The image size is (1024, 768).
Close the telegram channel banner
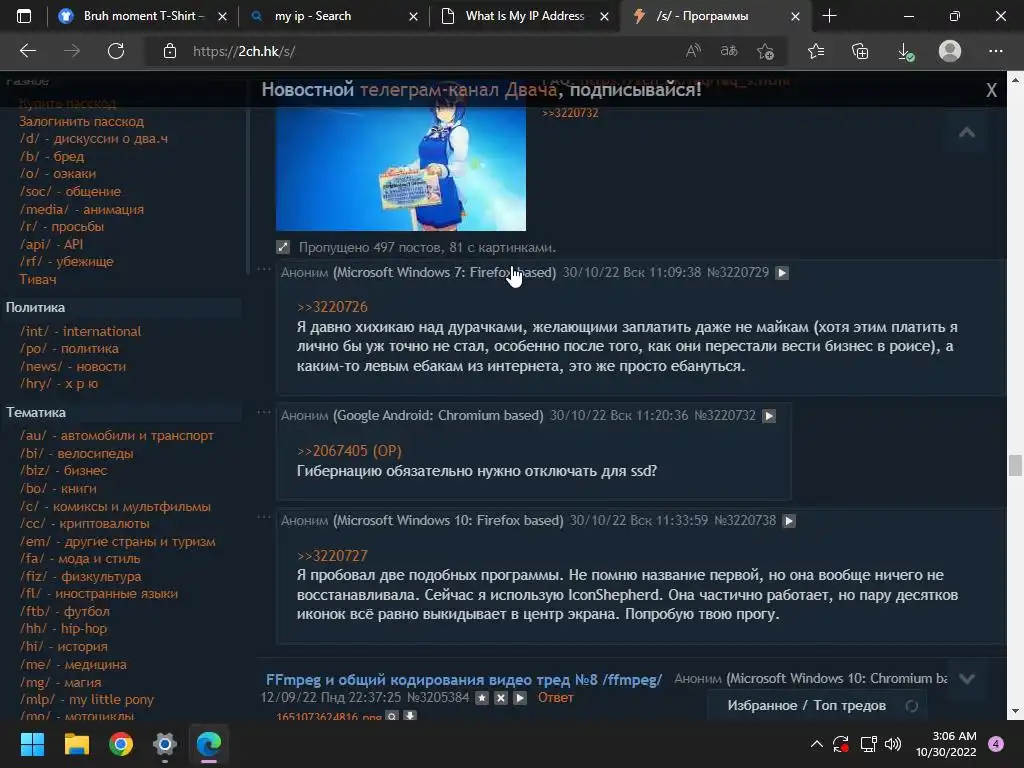[991, 90]
